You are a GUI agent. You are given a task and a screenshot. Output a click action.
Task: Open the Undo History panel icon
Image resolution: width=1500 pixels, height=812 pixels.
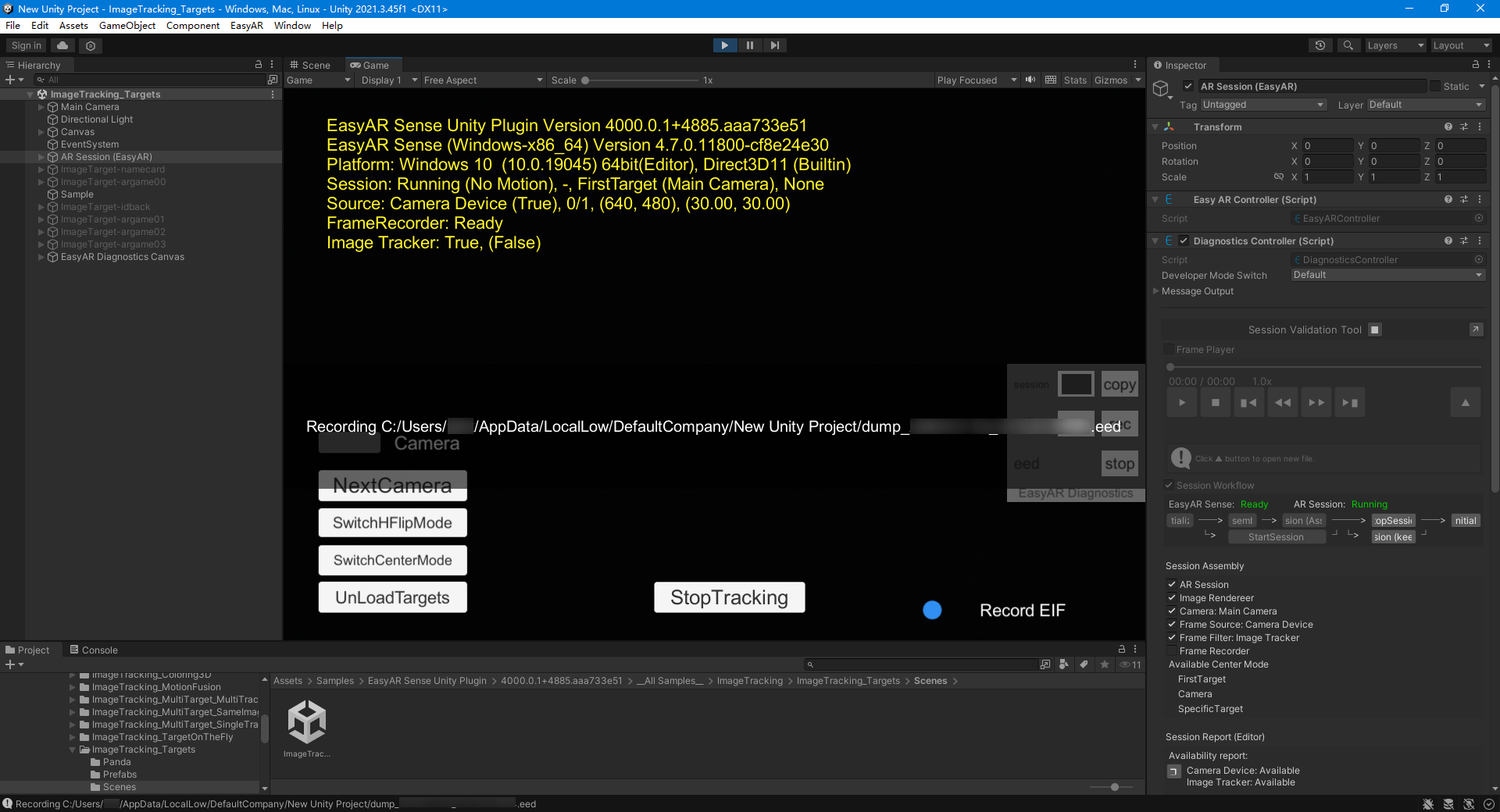[x=1320, y=45]
